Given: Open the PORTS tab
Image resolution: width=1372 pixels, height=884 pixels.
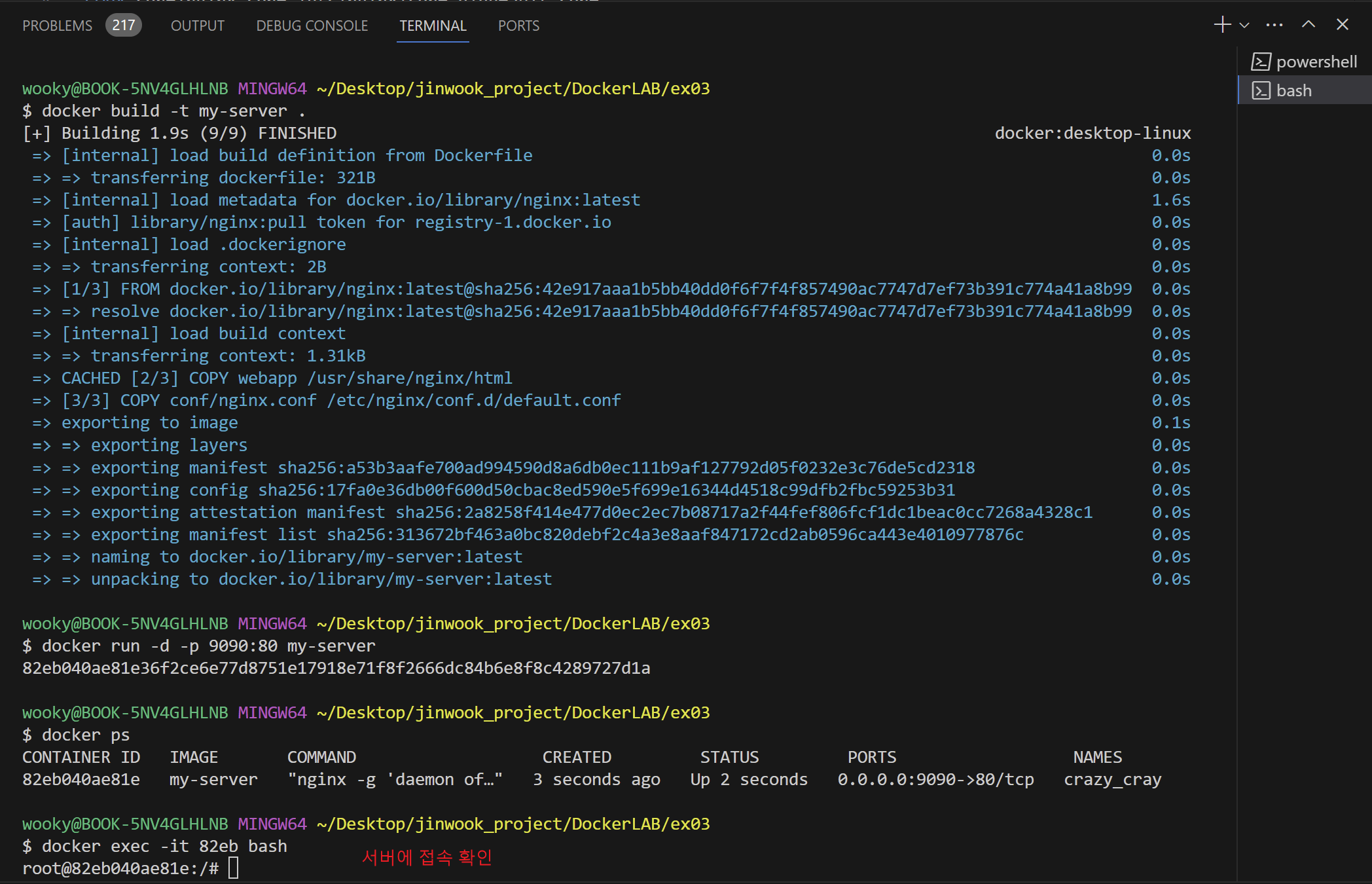Looking at the screenshot, I should [518, 26].
